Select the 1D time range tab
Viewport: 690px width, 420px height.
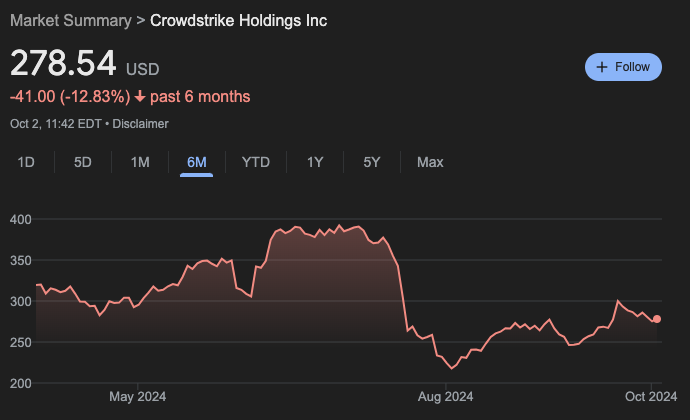27,162
